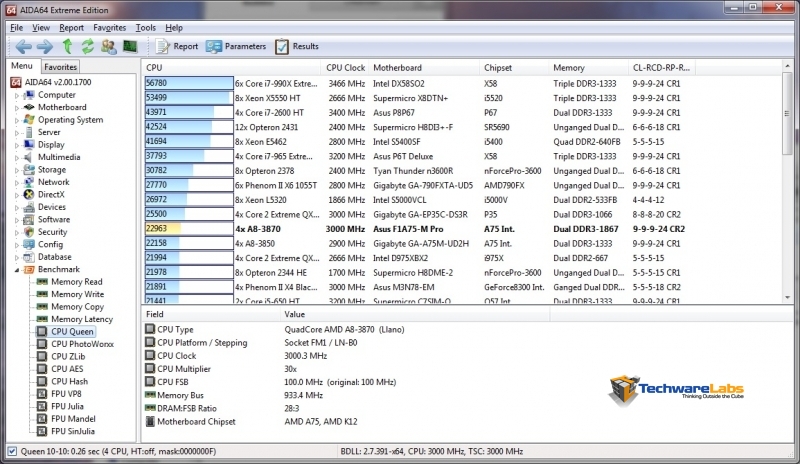Click the Results toolbar button
This screenshot has width=800, height=464.
(296, 46)
